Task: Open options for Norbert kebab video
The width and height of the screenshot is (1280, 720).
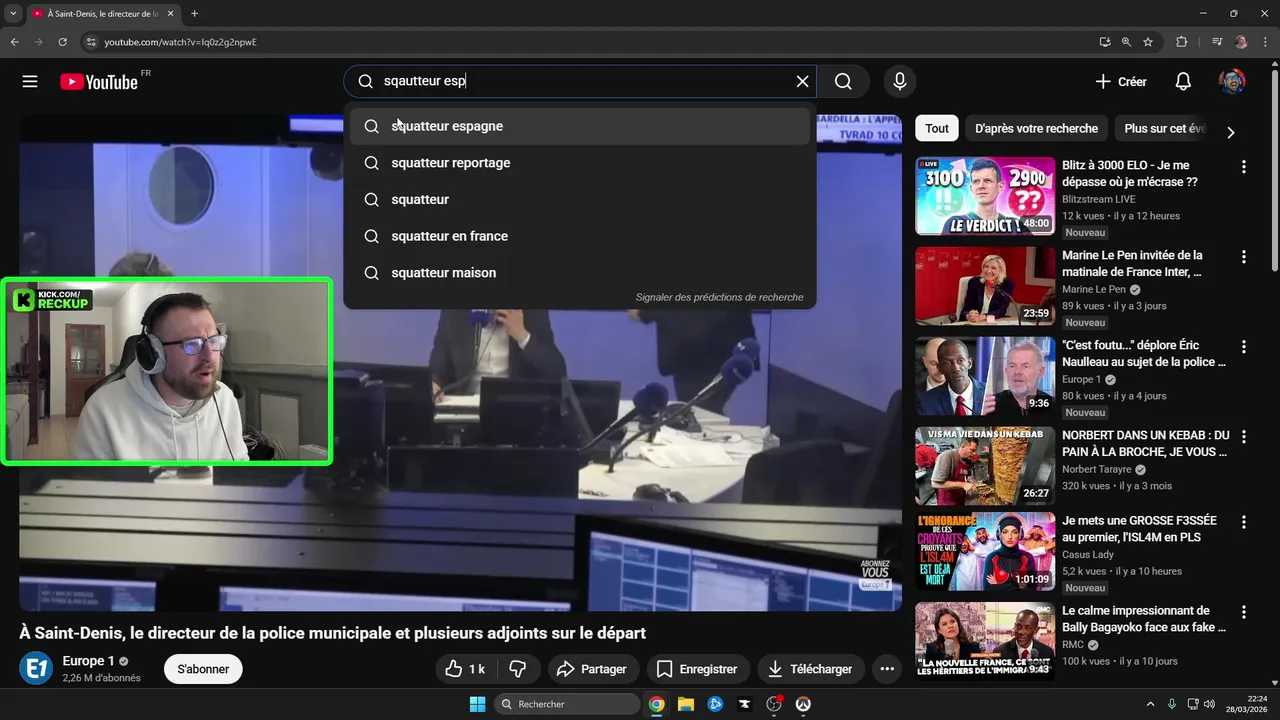Action: coord(1244,437)
